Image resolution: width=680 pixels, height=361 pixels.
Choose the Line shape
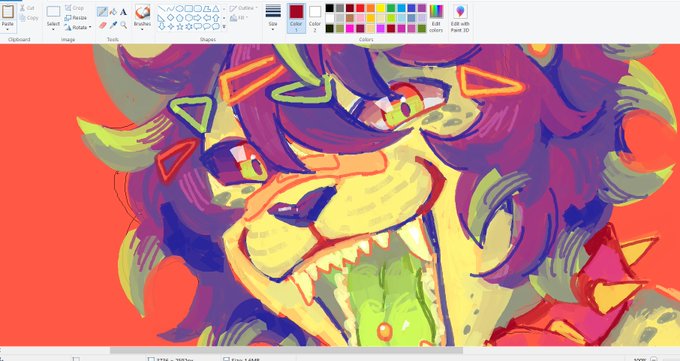[x=161, y=9]
